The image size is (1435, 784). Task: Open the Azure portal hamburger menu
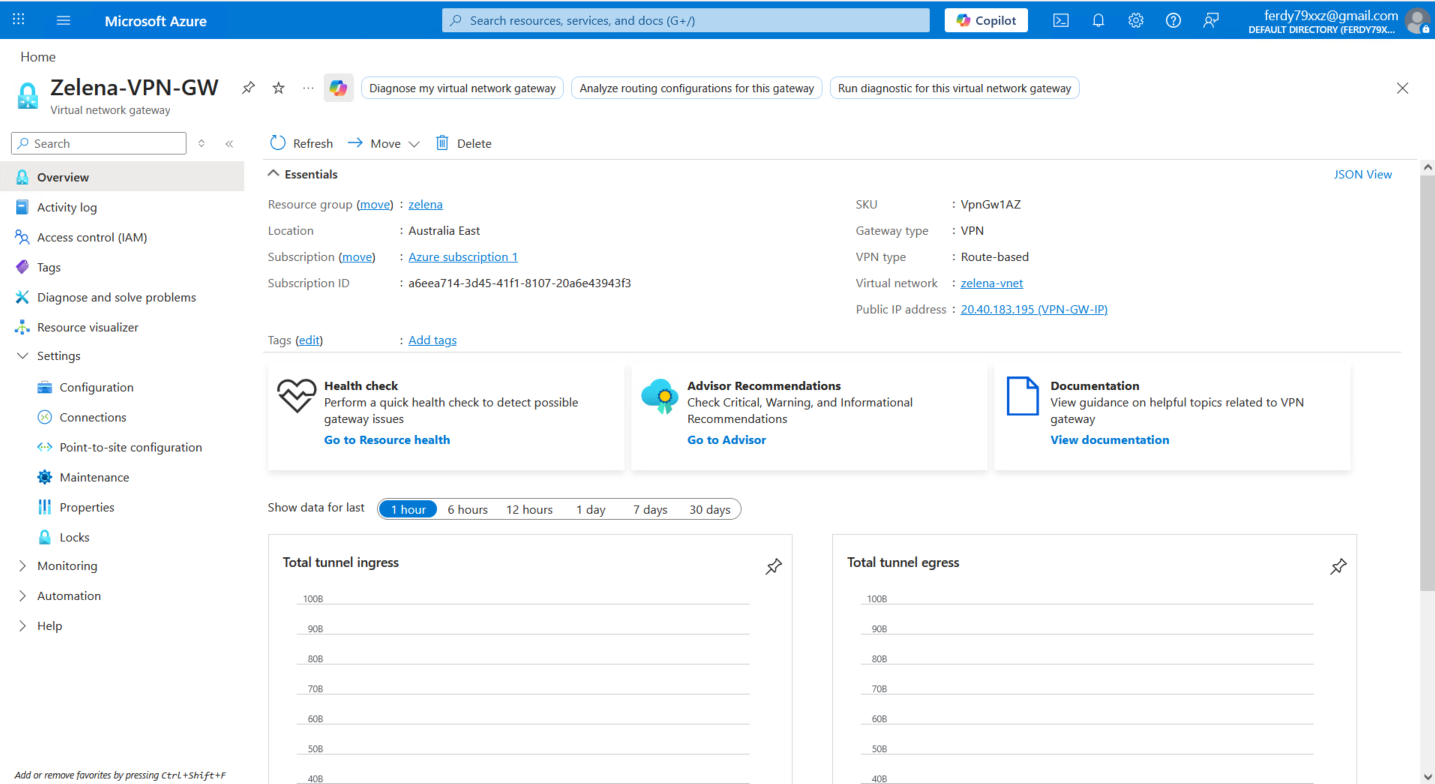(64, 20)
